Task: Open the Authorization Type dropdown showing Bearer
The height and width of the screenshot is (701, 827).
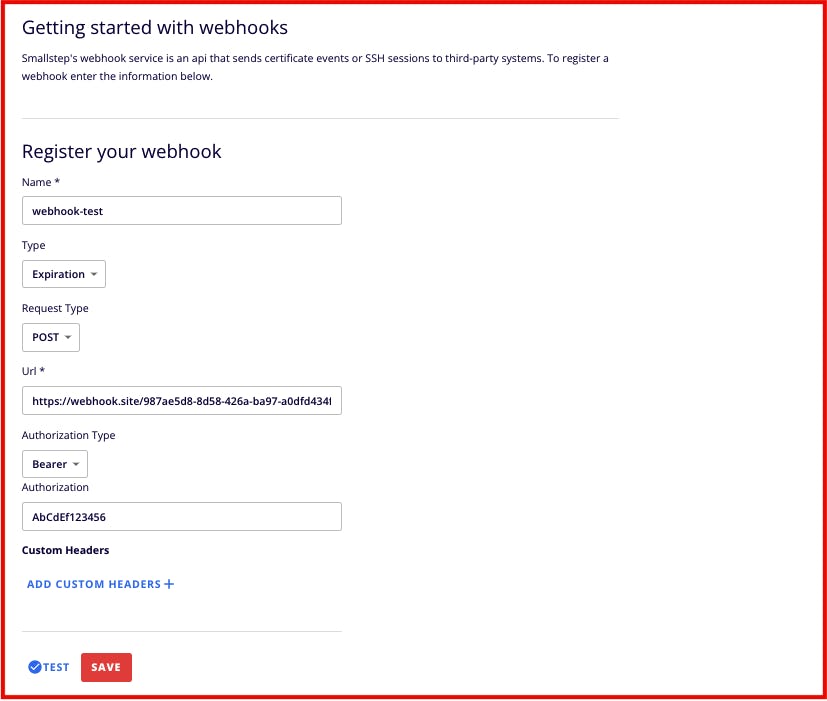Action: coord(55,464)
